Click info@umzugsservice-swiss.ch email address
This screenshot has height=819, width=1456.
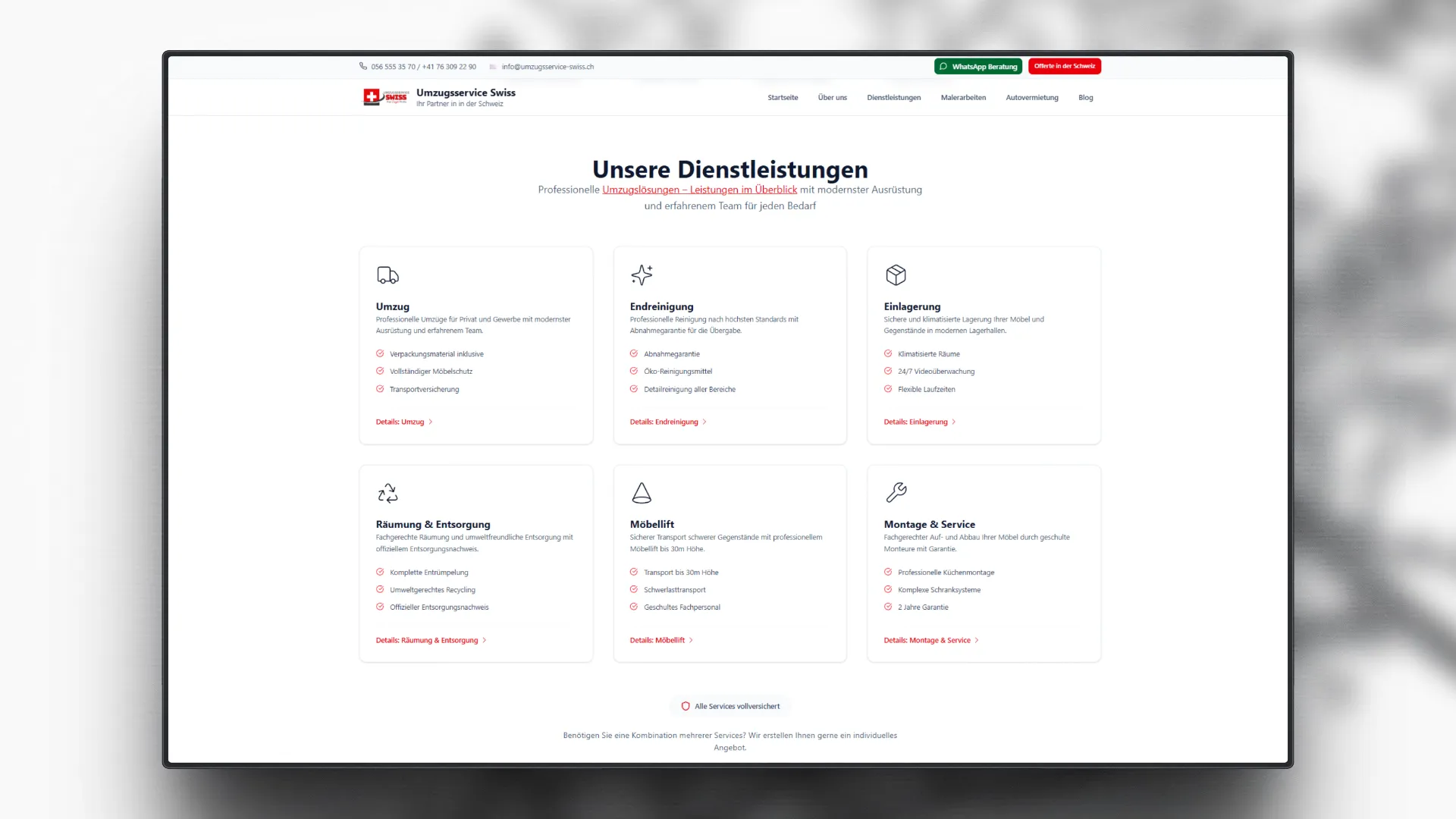pyautogui.click(x=548, y=67)
